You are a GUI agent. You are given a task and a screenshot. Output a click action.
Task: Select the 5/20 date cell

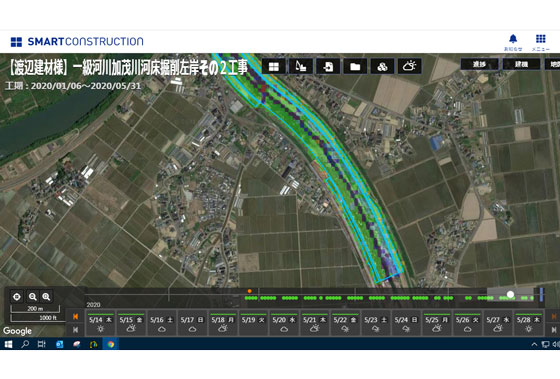[x=284, y=323]
